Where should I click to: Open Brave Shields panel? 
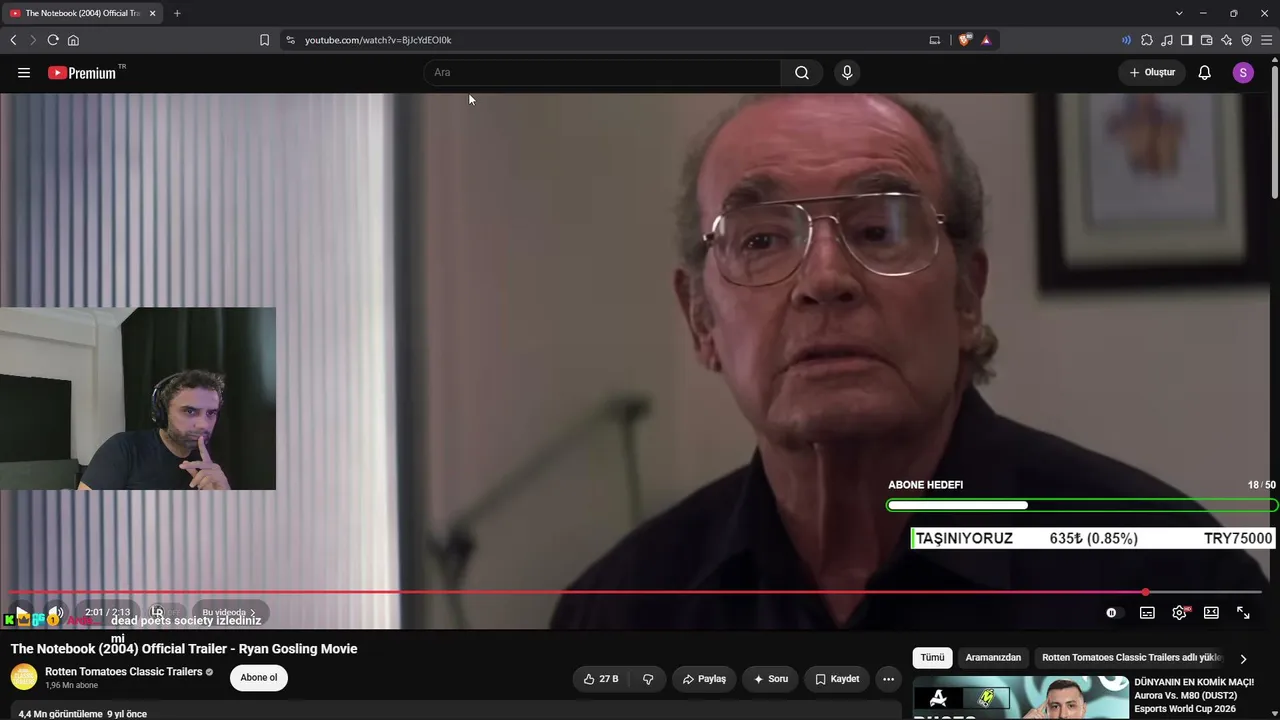(965, 40)
